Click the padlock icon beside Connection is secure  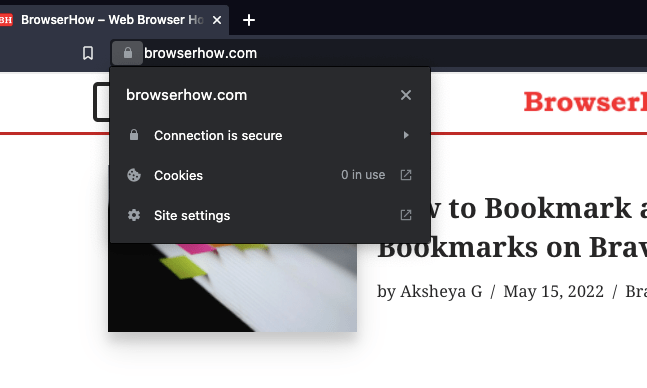click(x=134, y=135)
